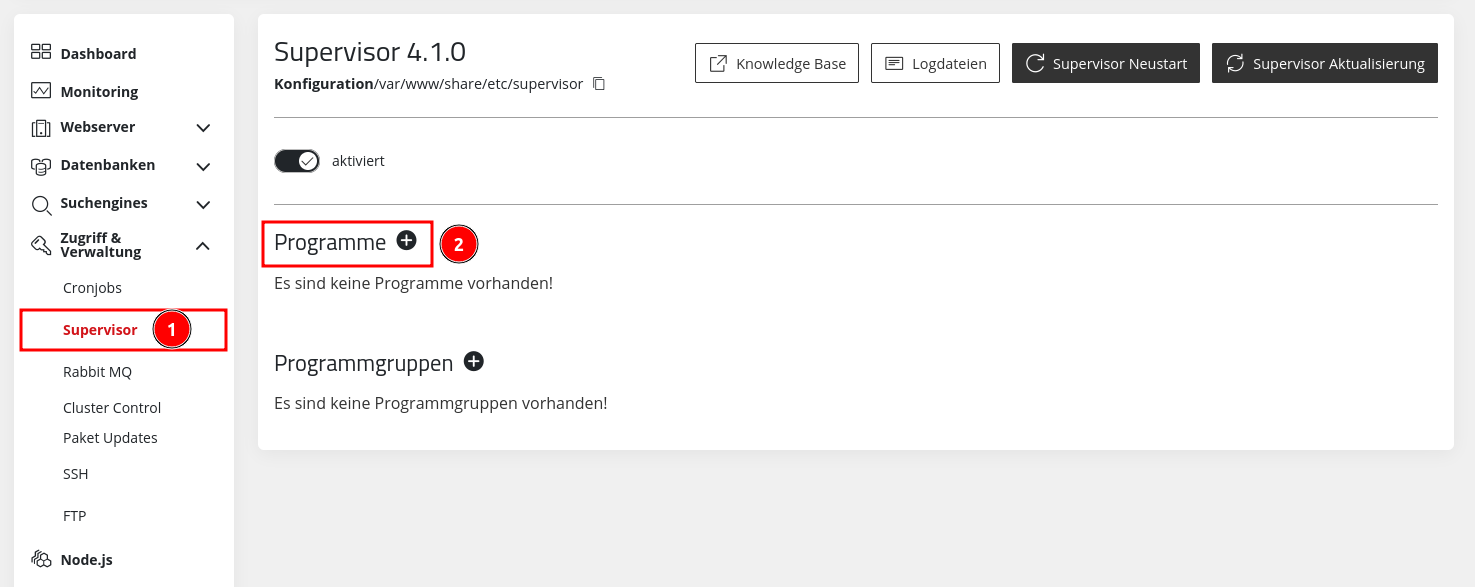Screen dimensions: 1475x587
Task: Click the log file icon on Logdateien
Action: tap(894, 63)
